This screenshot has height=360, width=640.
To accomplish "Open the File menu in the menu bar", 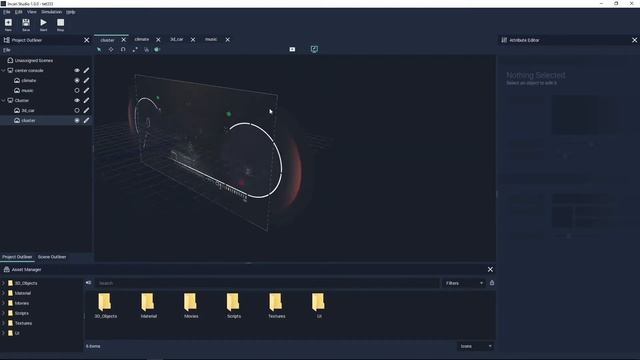I will pos(7,12).
